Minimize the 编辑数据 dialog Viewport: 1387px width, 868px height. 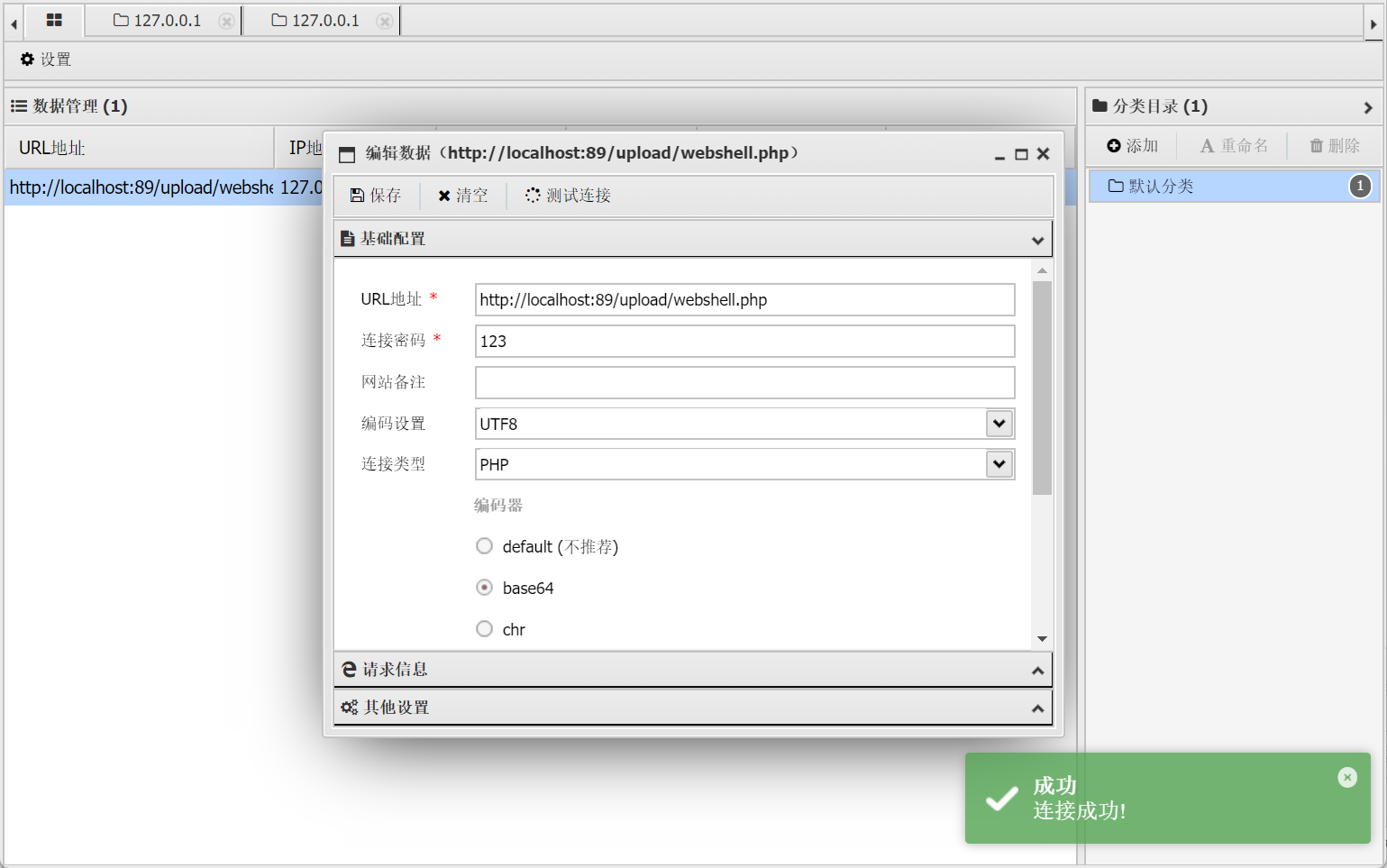click(x=999, y=155)
